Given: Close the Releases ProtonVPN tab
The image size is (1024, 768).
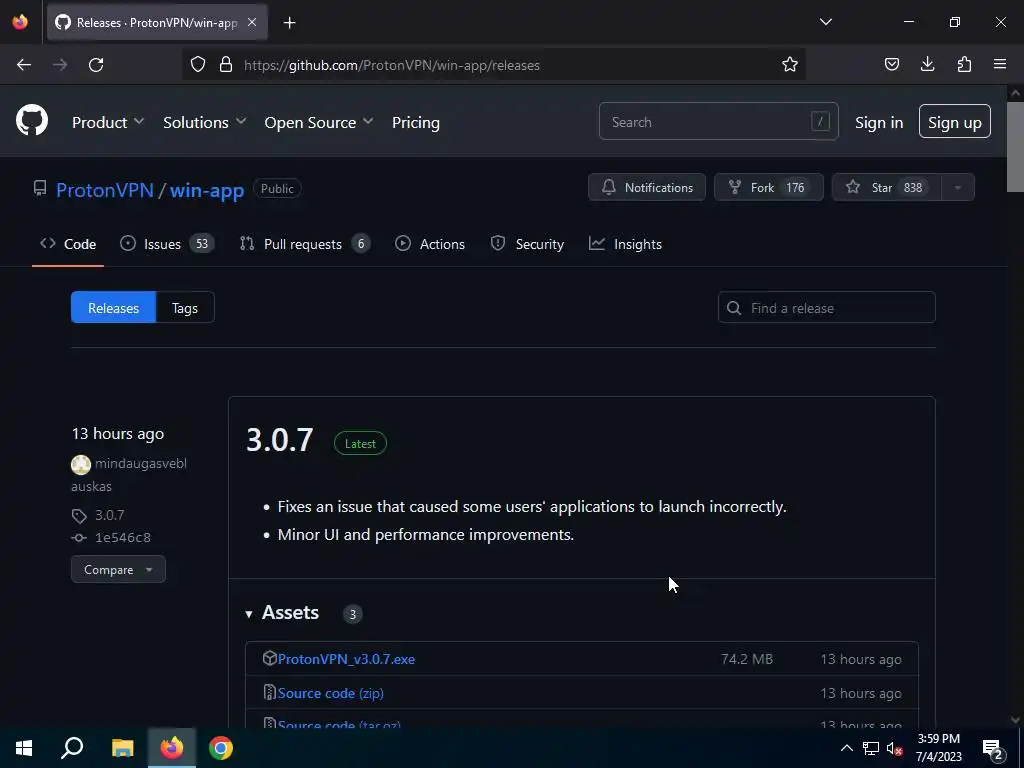Looking at the screenshot, I should (252, 22).
